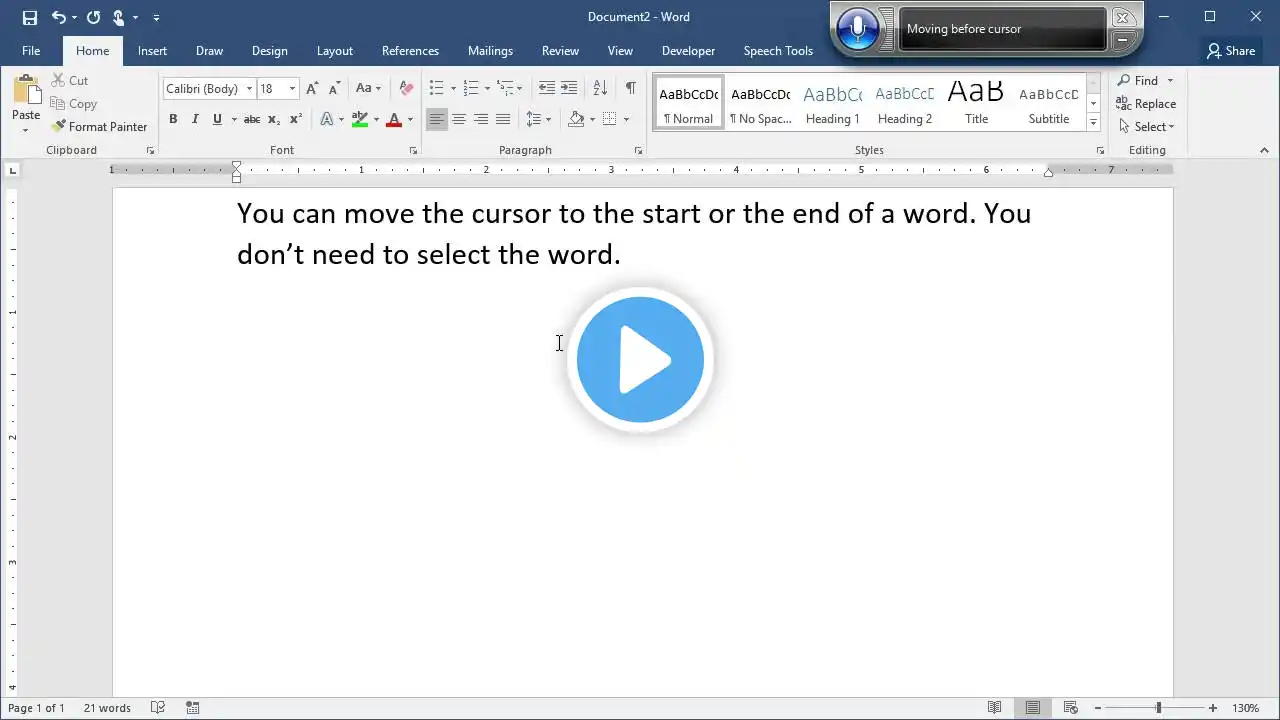Click the Grow Font size icon
This screenshot has height=720, width=1280.
(313, 89)
